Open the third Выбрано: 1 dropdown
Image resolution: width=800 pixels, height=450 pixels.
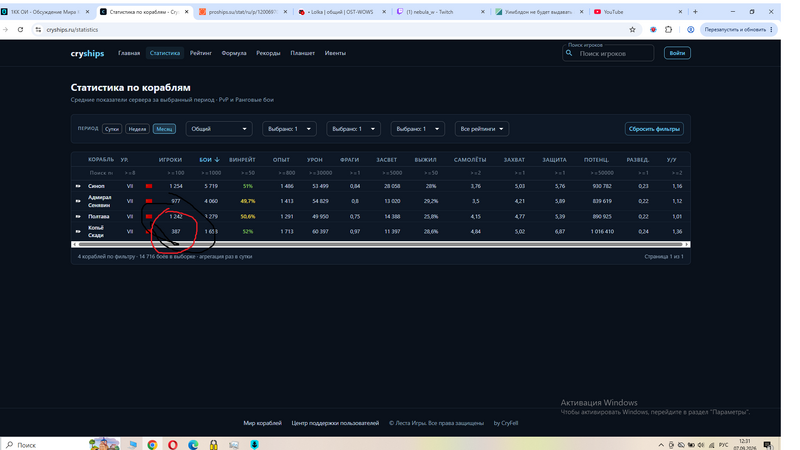pos(417,129)
